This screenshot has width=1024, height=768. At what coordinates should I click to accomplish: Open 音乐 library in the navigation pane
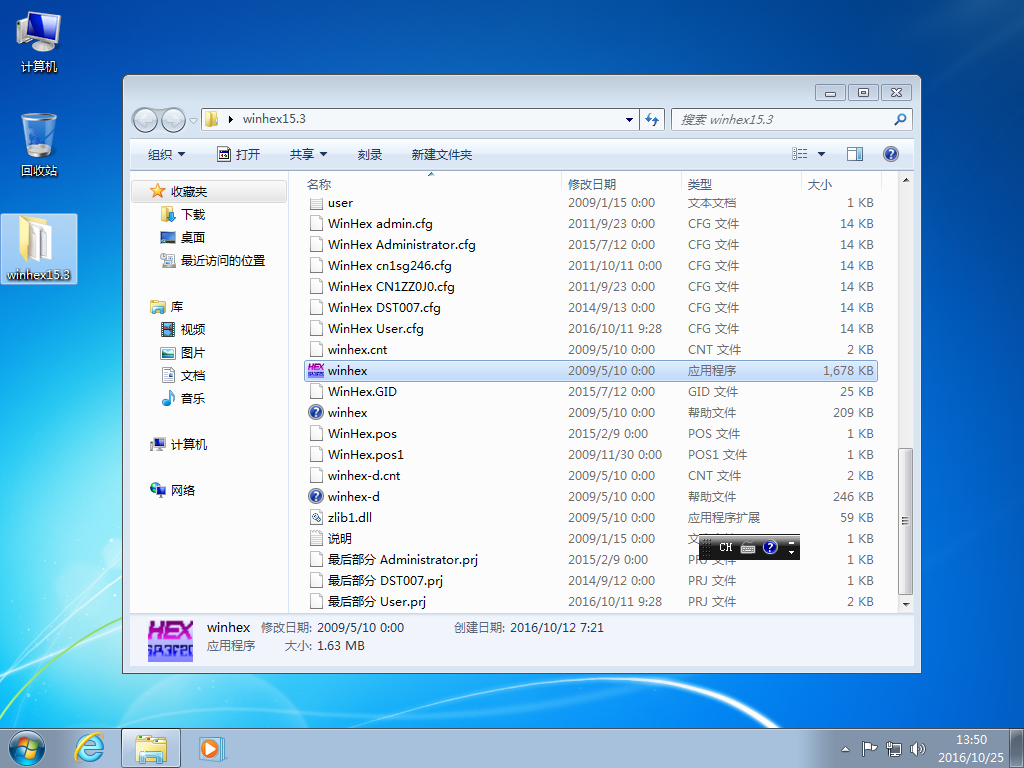[193, 398]
